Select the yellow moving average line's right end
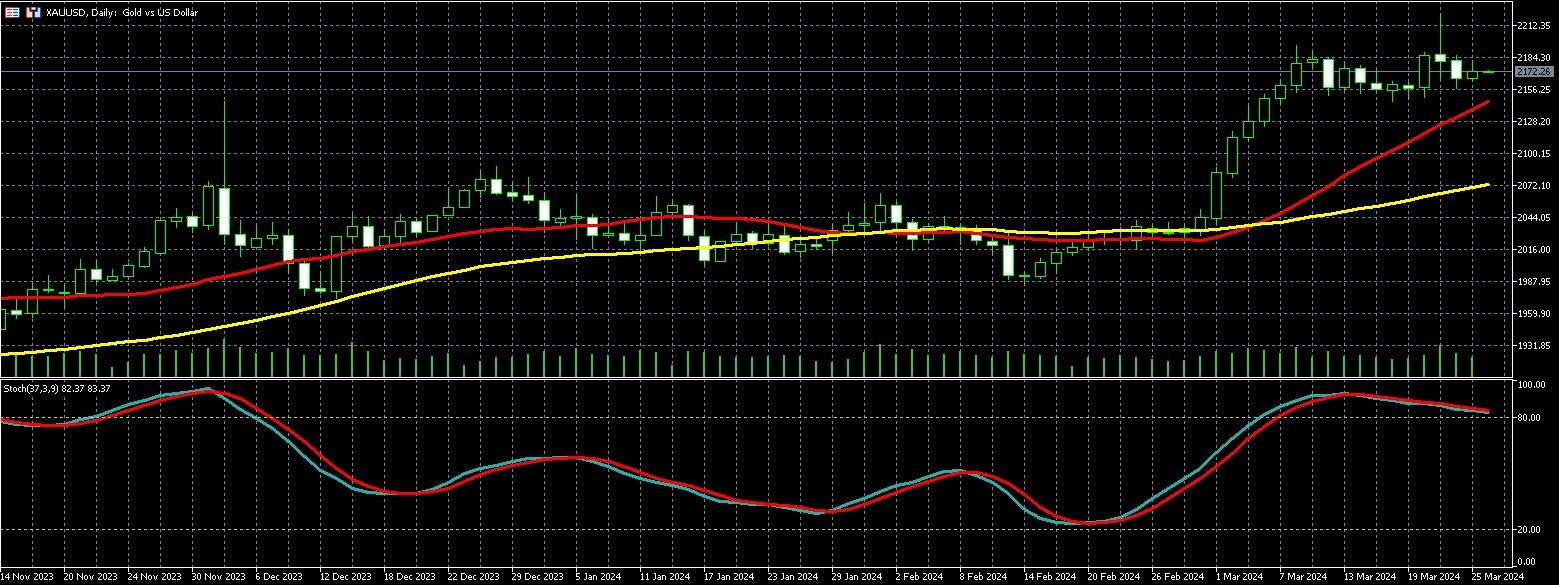This screenshot has width=1559, height=585. tap(1488, 185)
